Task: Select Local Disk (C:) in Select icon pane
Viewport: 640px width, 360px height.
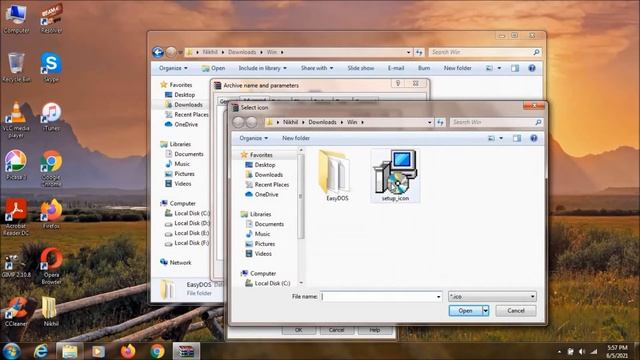Action: [x=272, y=283]
